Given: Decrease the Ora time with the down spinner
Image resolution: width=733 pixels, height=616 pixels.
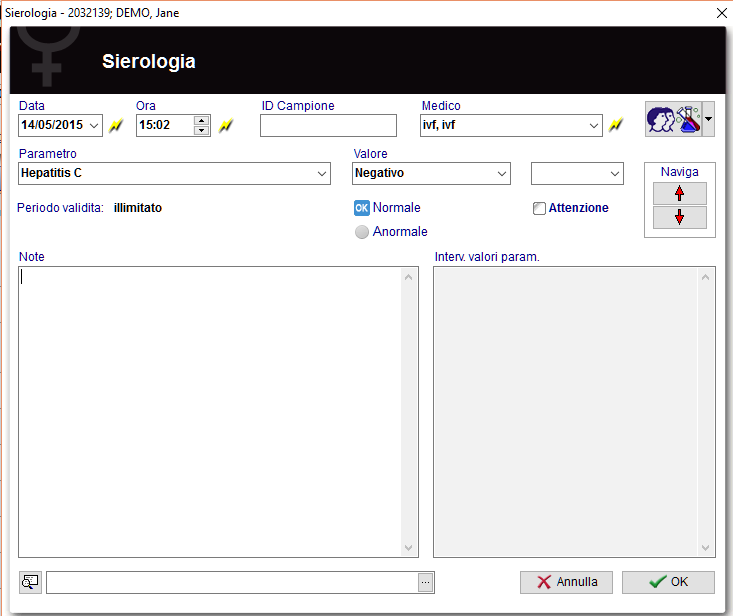Looking at the screenshot, I should click(201, 130).
